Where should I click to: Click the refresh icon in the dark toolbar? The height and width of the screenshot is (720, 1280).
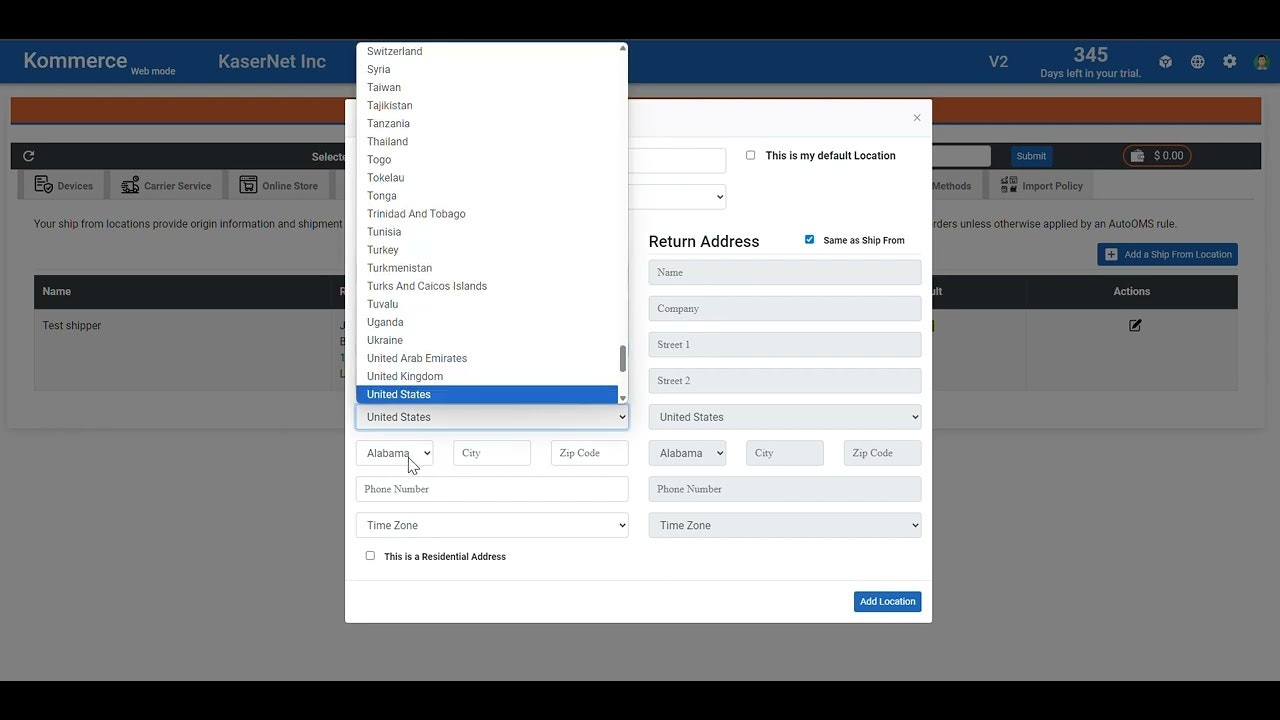pyautogui.click(x=28, y=156)
